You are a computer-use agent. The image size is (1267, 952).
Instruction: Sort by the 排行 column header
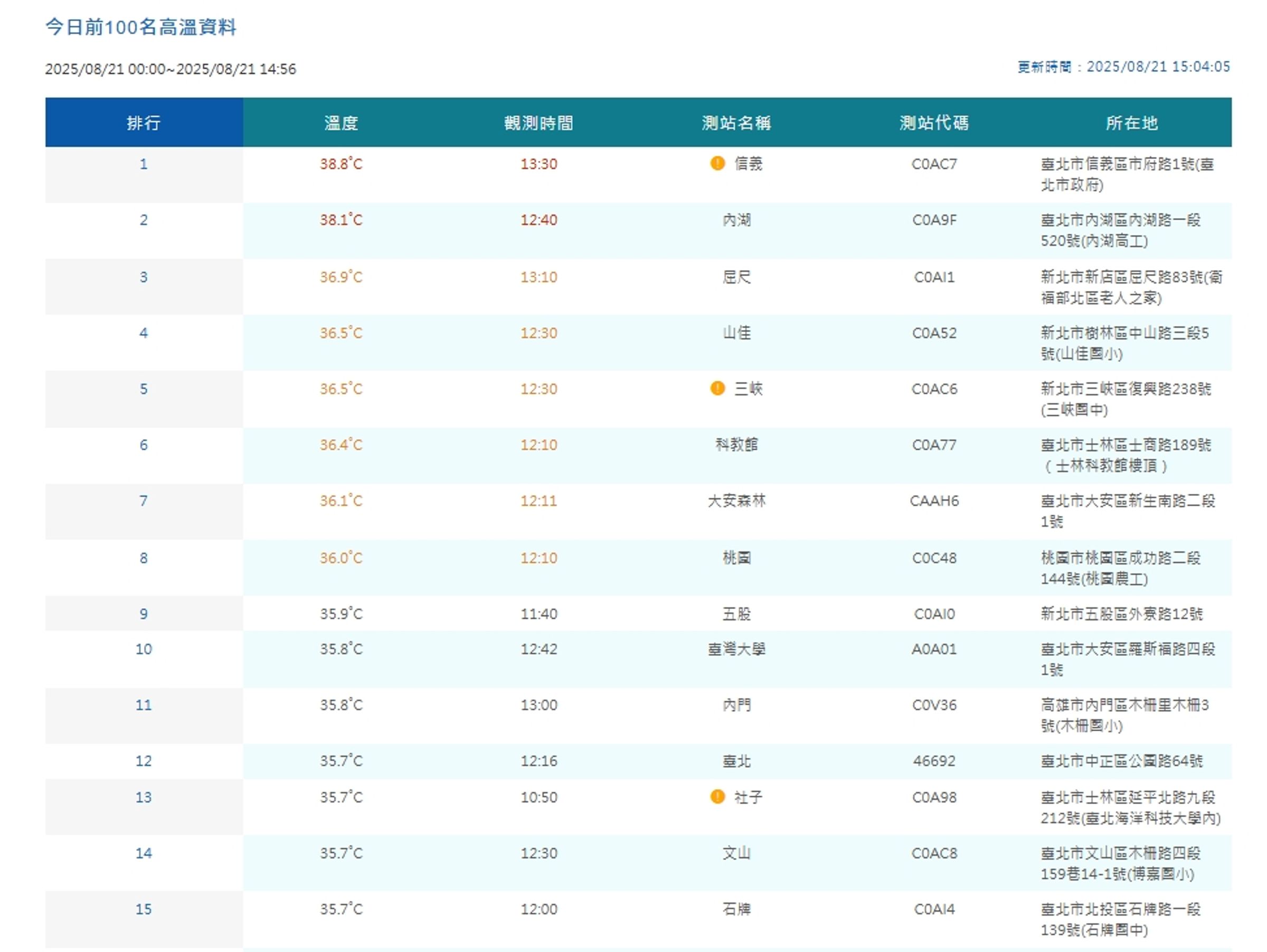144,122
